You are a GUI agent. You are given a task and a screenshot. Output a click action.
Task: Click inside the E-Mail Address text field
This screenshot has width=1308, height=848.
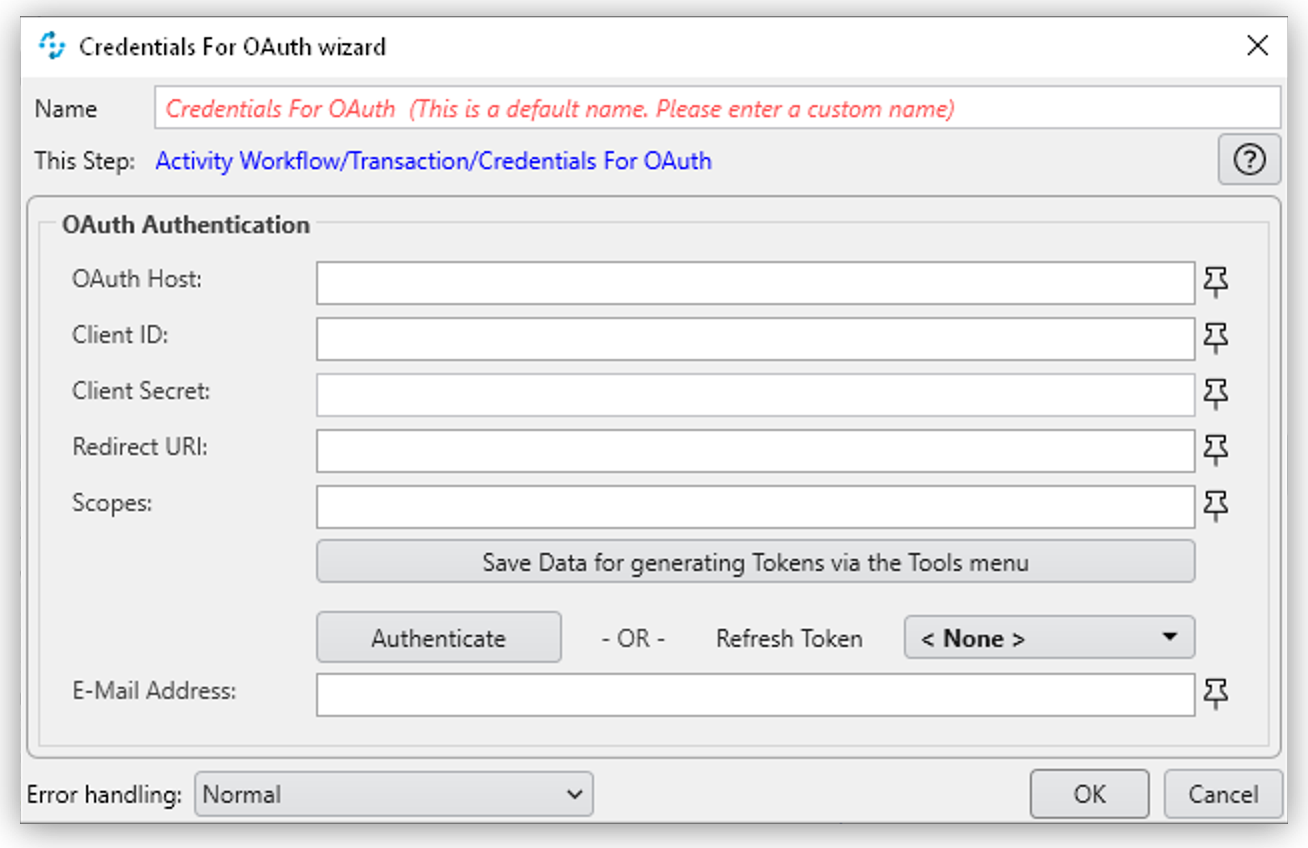(755, 694)
